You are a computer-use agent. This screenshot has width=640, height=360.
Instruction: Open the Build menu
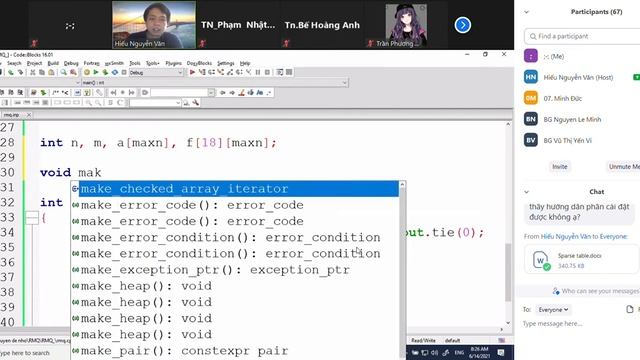coord(53,63)
